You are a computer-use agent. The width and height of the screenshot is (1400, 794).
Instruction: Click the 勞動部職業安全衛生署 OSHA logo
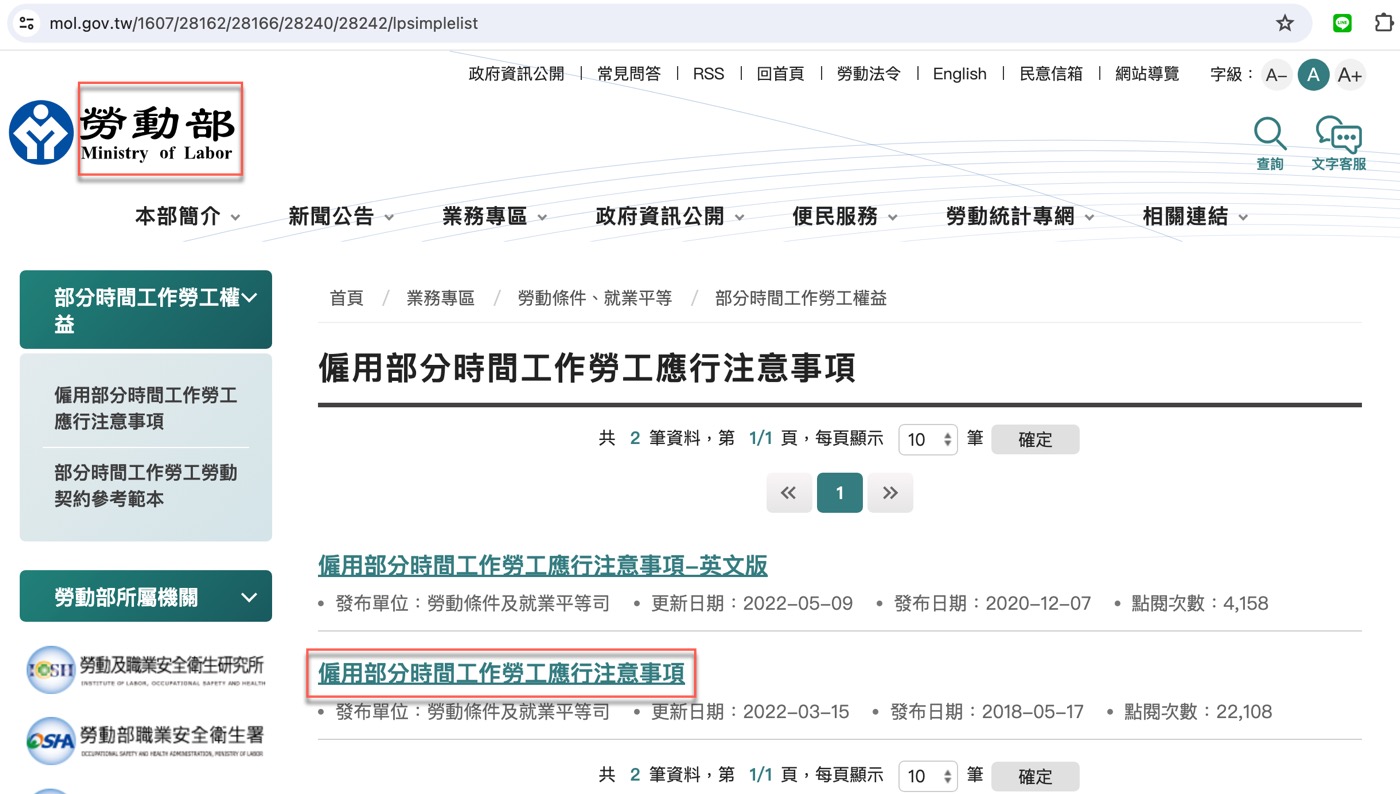coord(146,741)
